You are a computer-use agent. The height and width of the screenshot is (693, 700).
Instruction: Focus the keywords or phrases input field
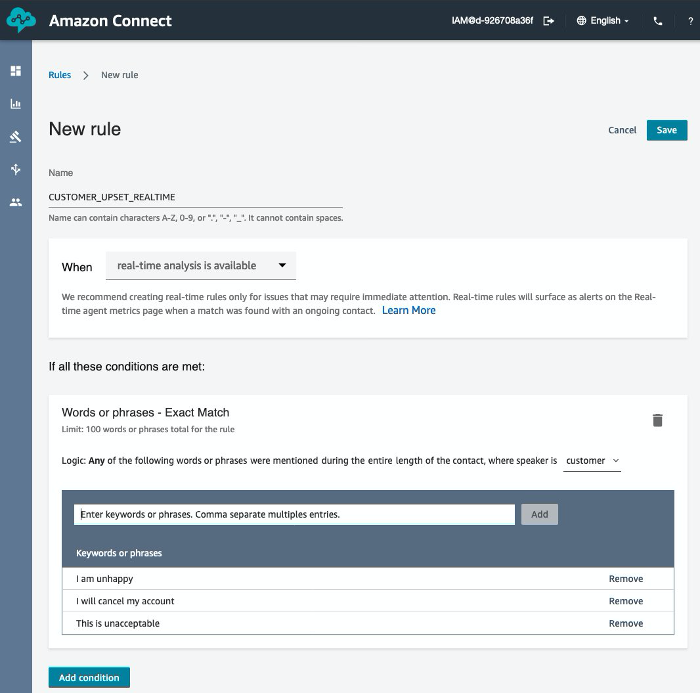(294, 514)
